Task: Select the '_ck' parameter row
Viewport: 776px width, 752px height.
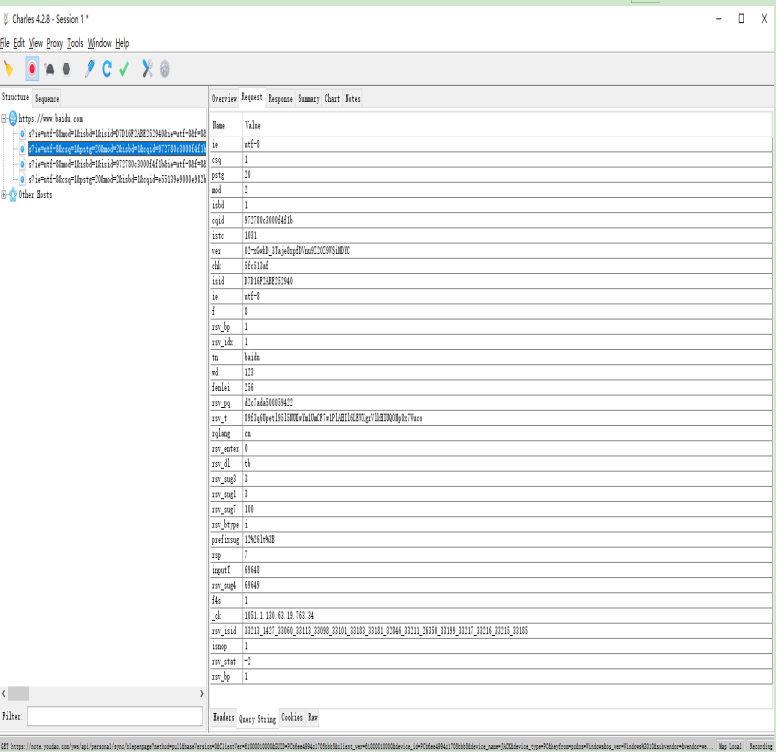Action: (491, 615)
